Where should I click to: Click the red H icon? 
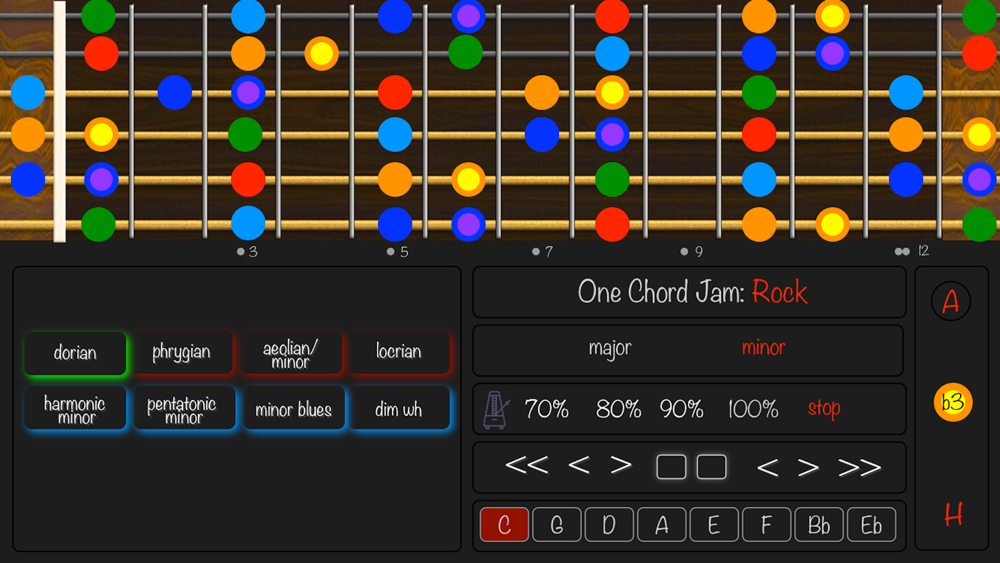click(953, 514)
